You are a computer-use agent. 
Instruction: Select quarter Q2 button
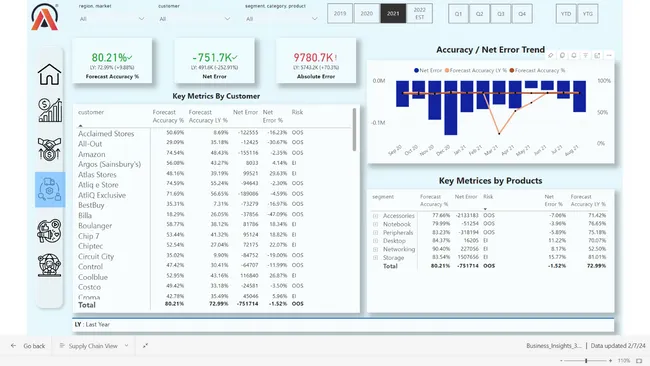[x=480, y=14]
